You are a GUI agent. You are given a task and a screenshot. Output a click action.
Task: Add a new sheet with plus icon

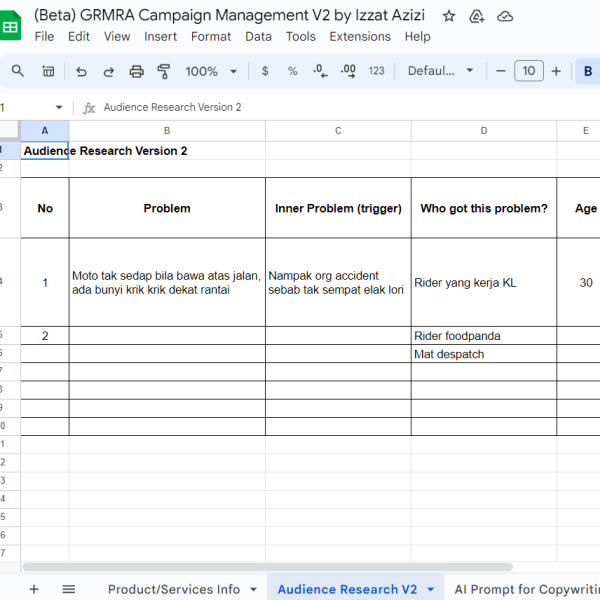[34, 589]
